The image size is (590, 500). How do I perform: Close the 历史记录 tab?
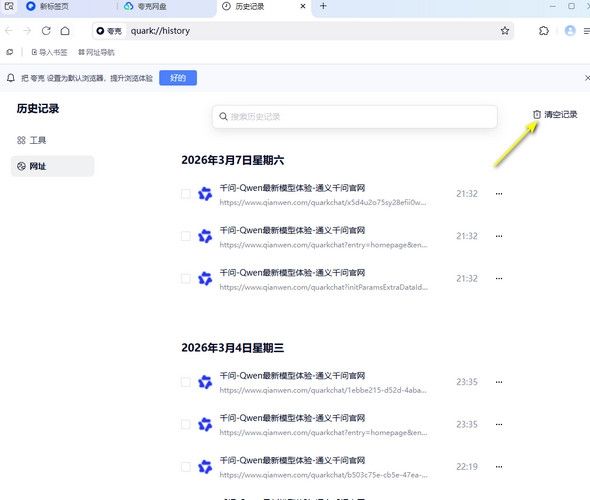click(303, 6)
